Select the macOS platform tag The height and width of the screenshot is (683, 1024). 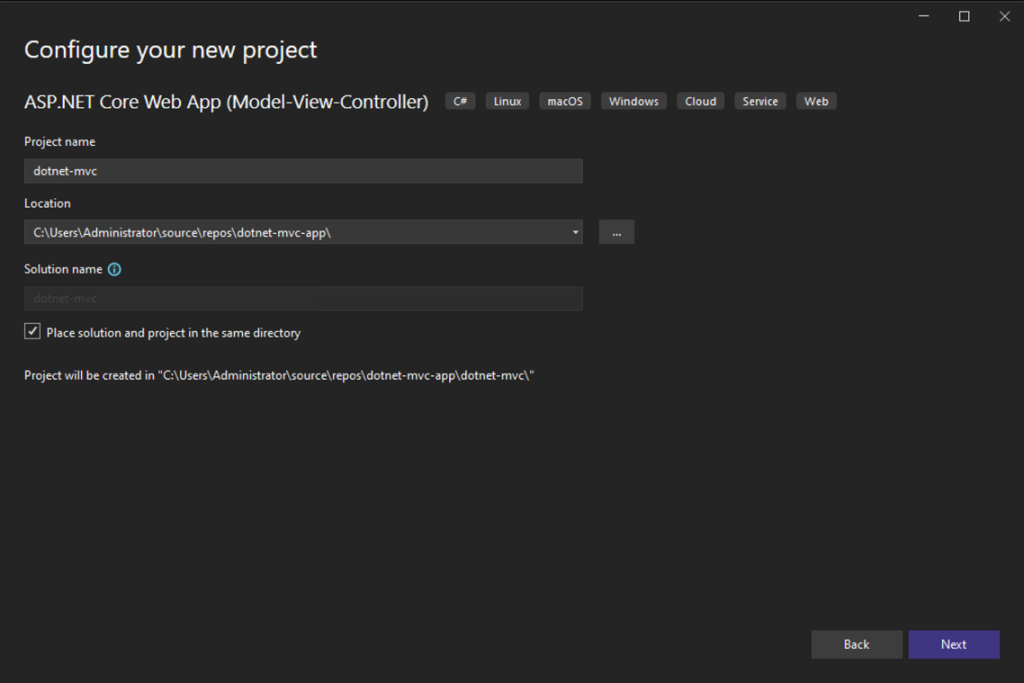(x=564, y=100)
